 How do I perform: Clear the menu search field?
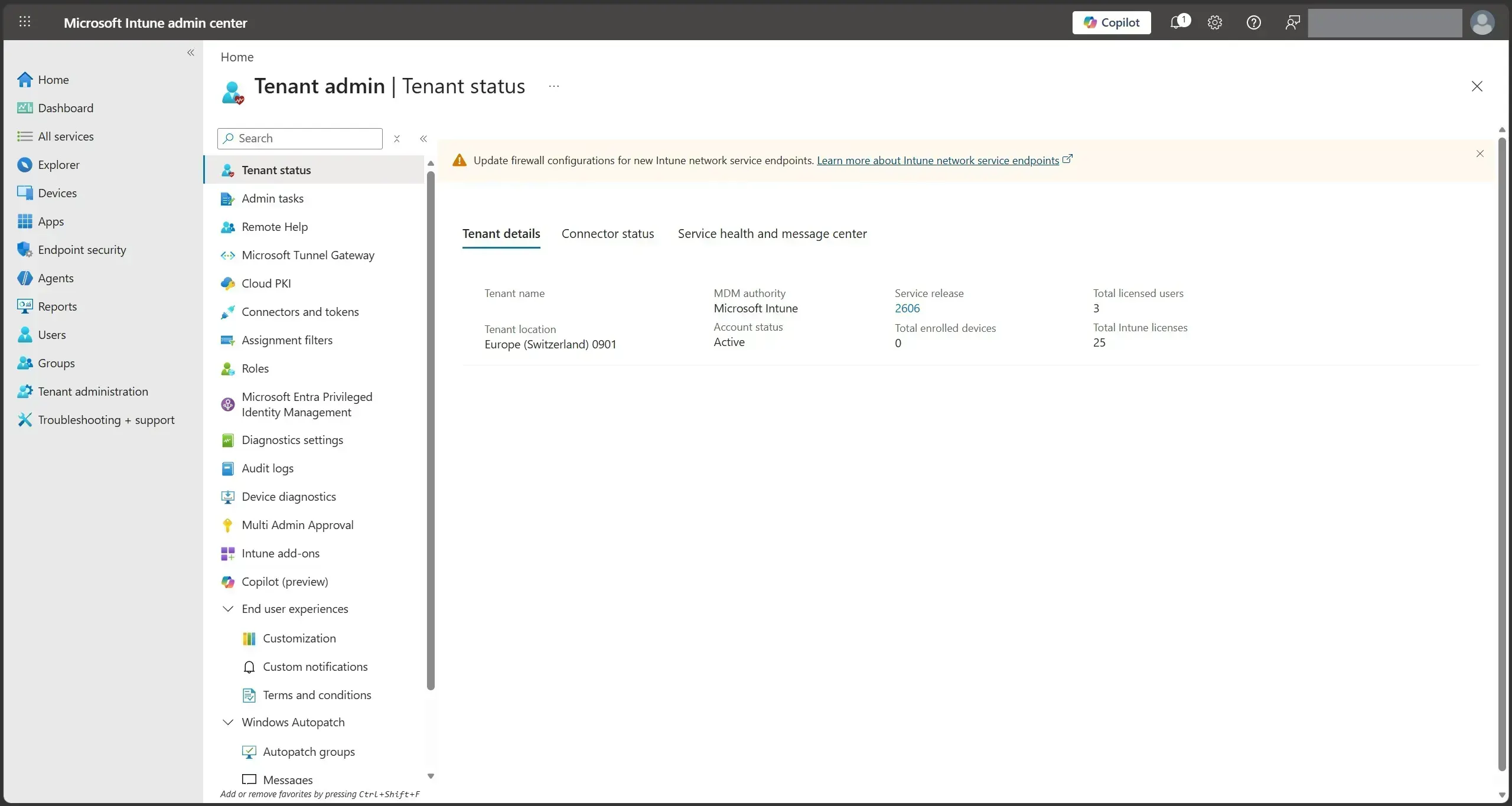point(397,139)
